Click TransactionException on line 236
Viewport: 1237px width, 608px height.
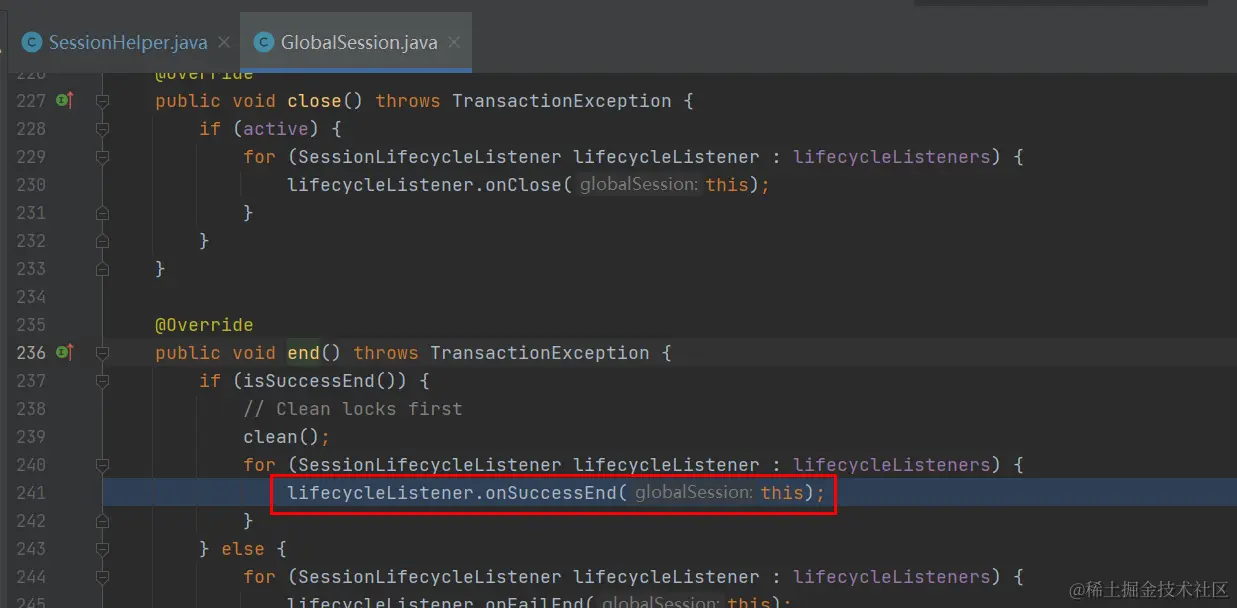(540, 353)
